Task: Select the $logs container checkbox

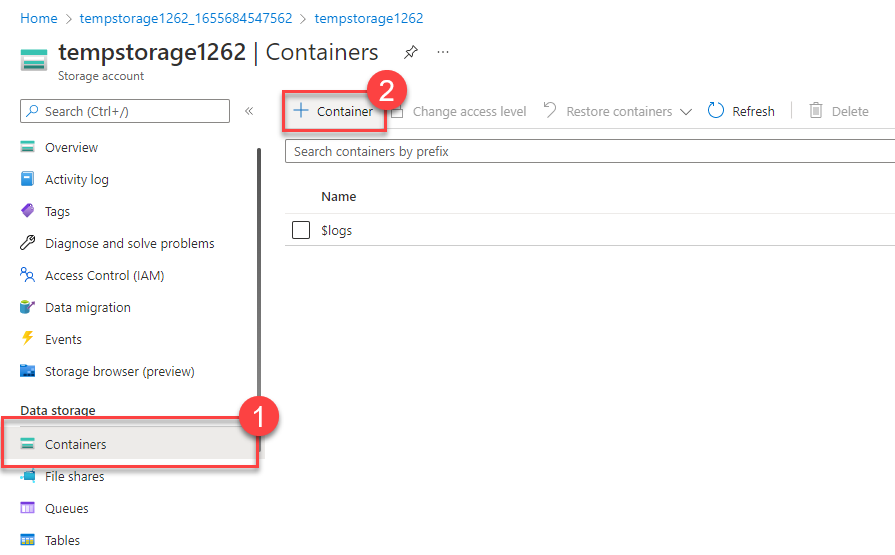Action: pyautogui.click(x=301, y=231)
